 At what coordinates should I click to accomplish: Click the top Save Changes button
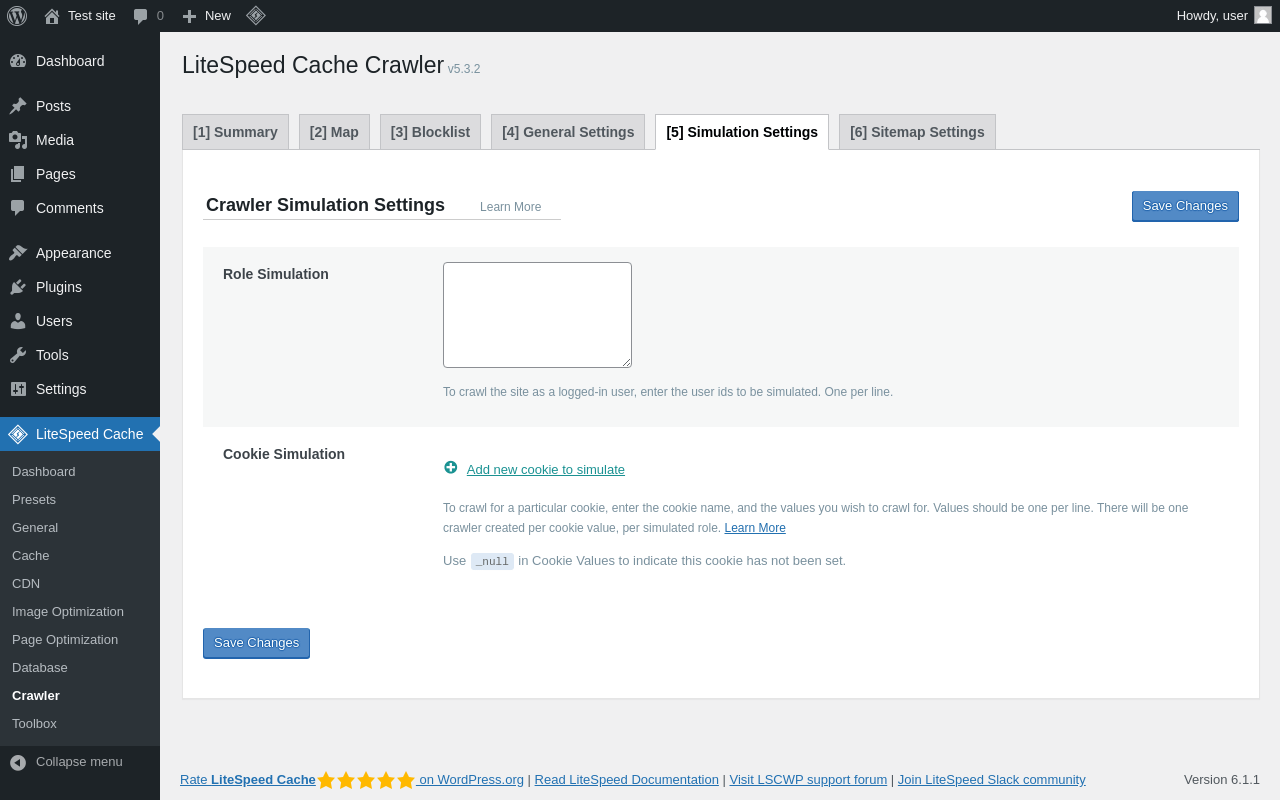coord(1185,206)
